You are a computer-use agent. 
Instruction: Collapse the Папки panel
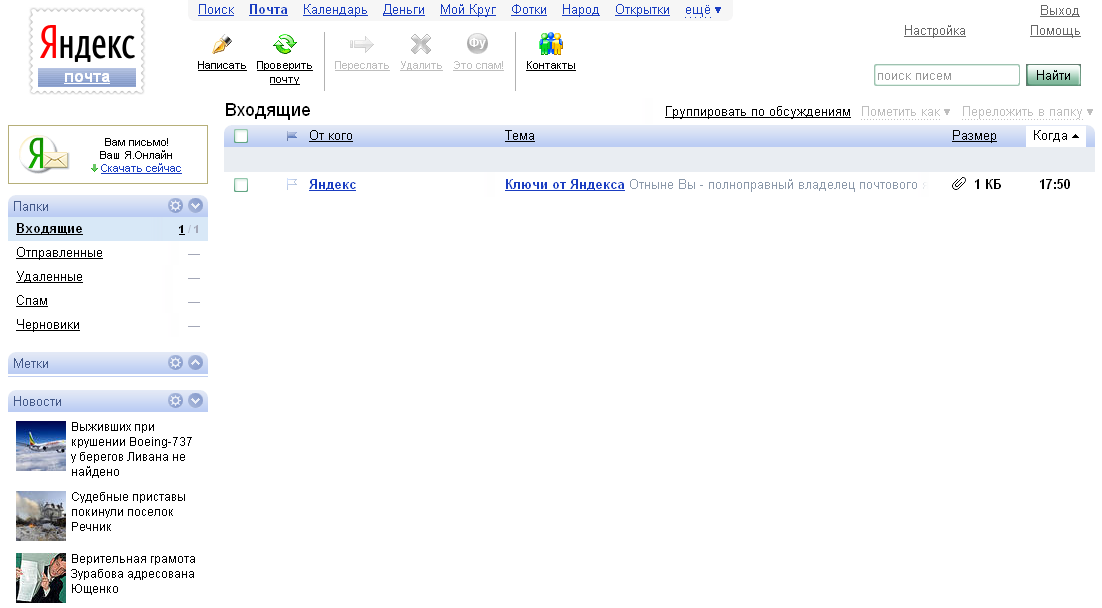pos(195,205)
